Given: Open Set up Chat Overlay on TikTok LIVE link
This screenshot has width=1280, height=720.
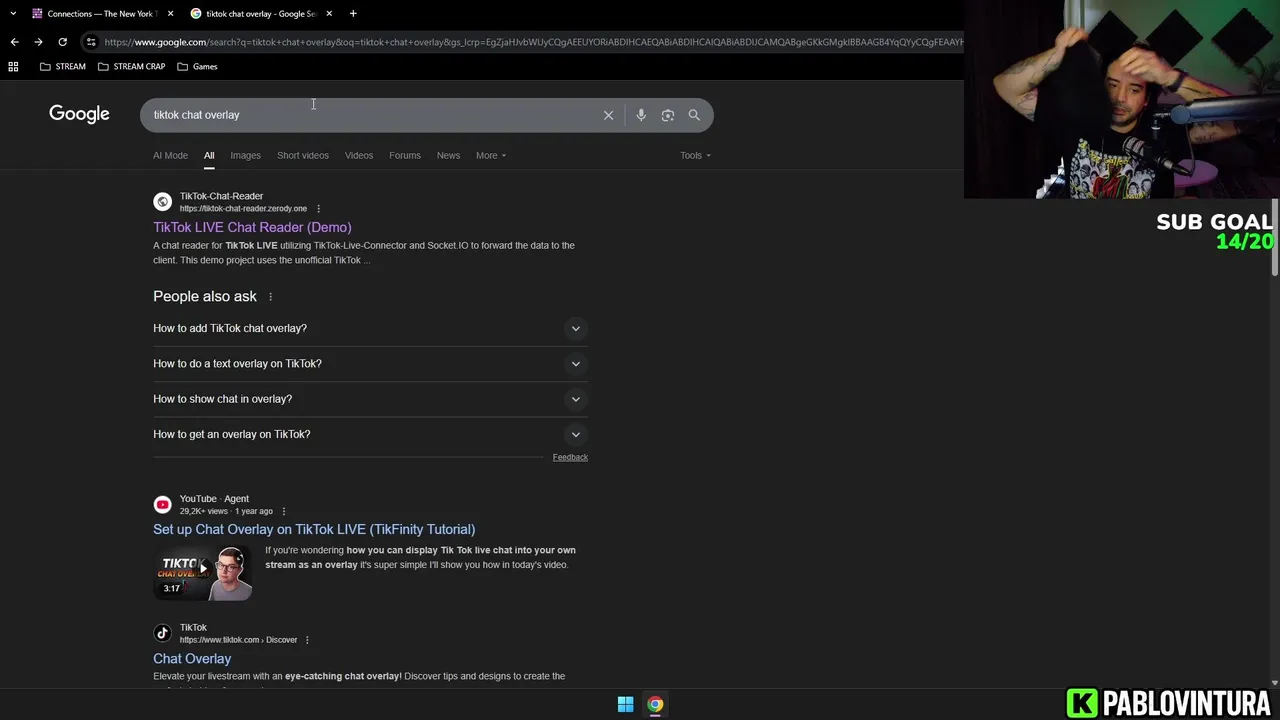Looking at the screenshot, I should (314, 530).
